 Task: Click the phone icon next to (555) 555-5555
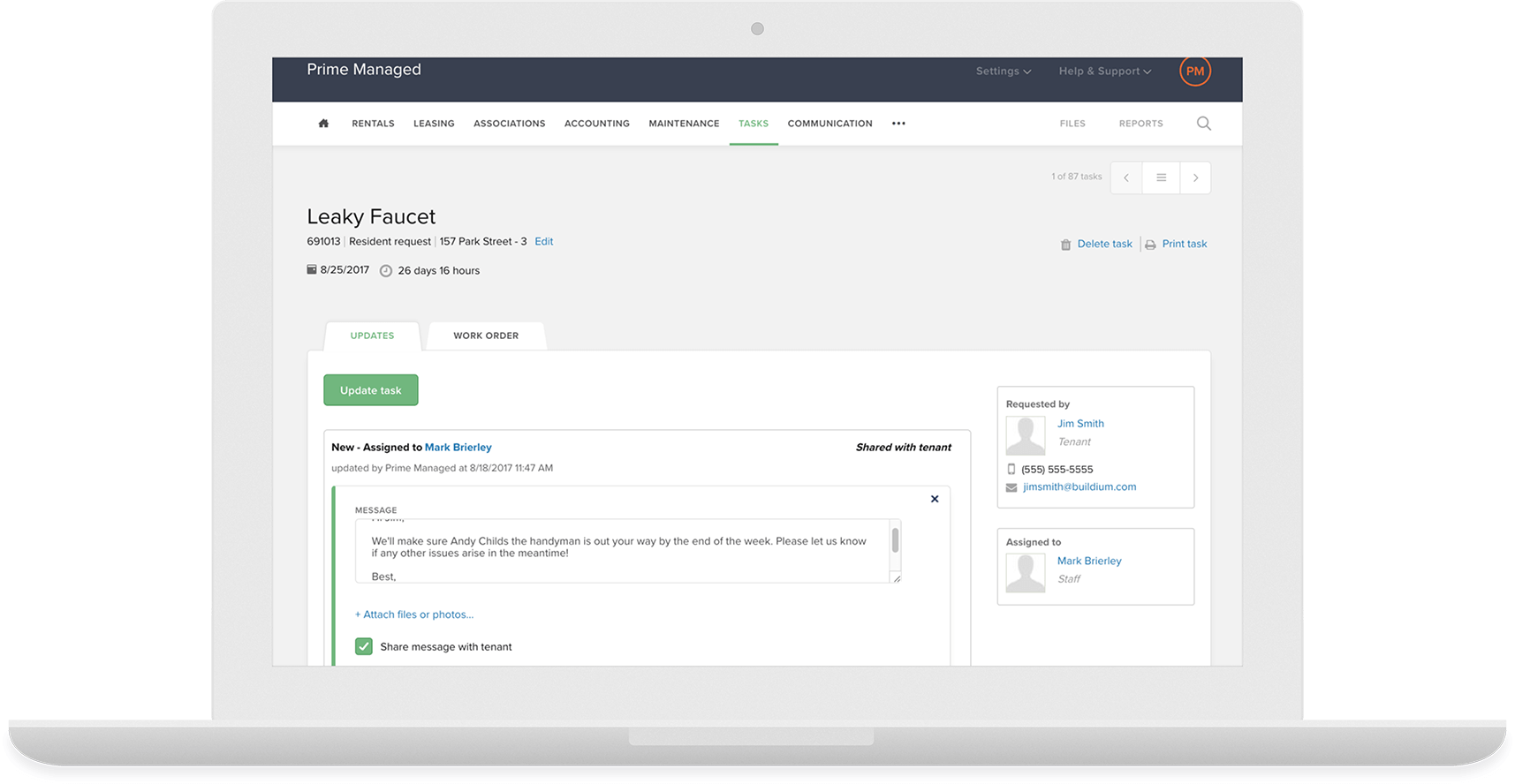click(x=1011, y=469)
